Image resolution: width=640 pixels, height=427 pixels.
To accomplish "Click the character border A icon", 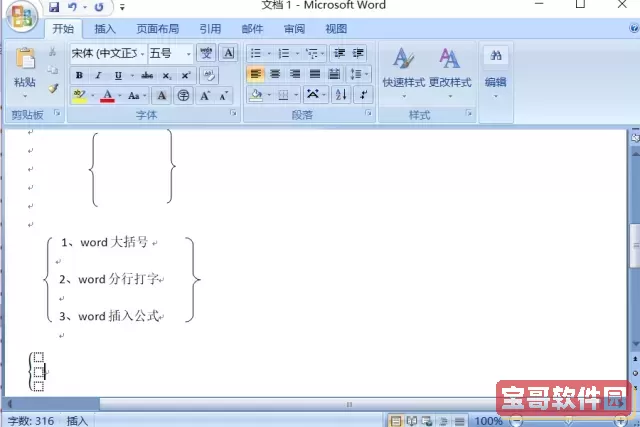I will [229, 53].
